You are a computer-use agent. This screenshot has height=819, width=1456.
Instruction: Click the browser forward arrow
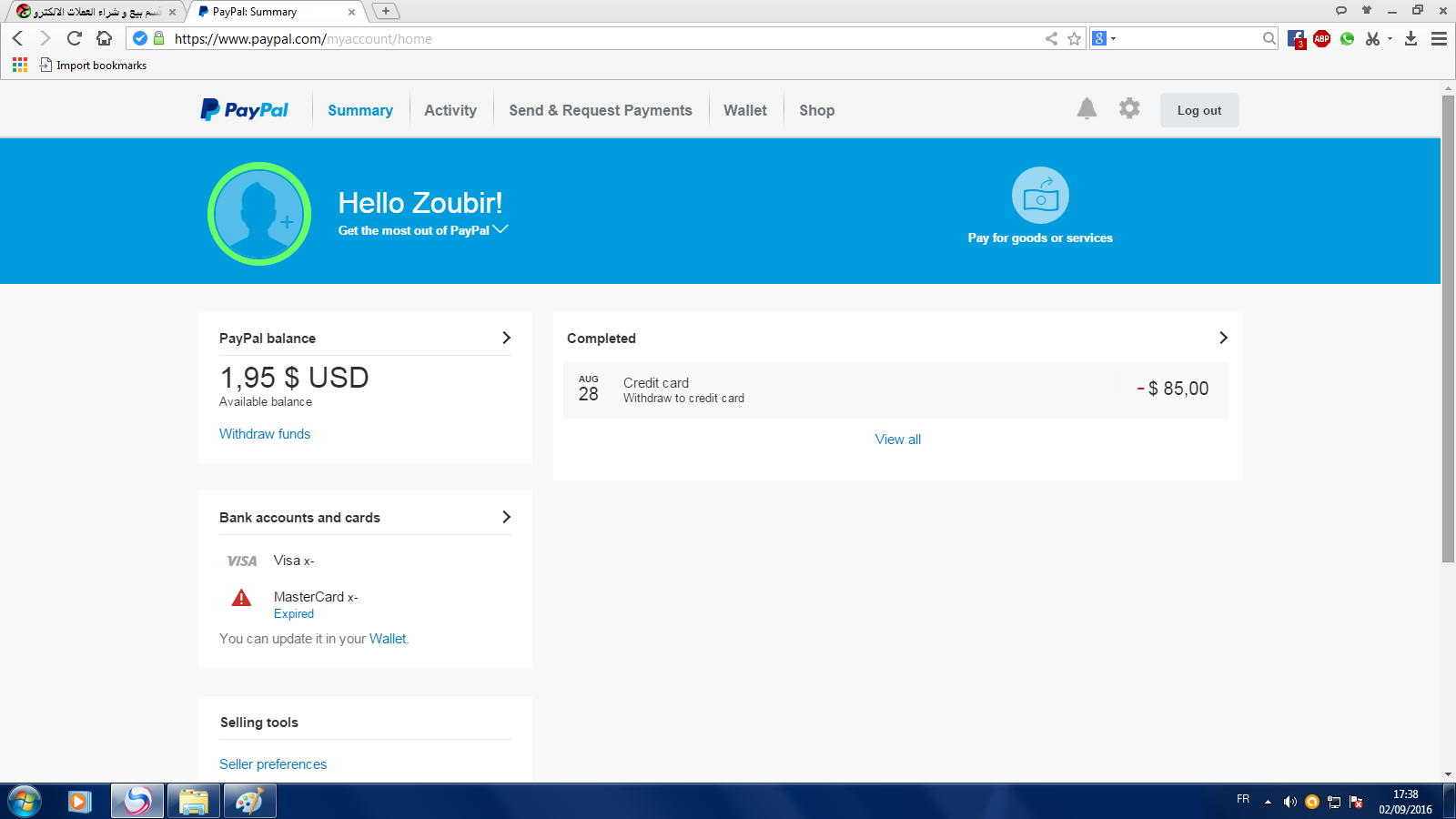45,38
